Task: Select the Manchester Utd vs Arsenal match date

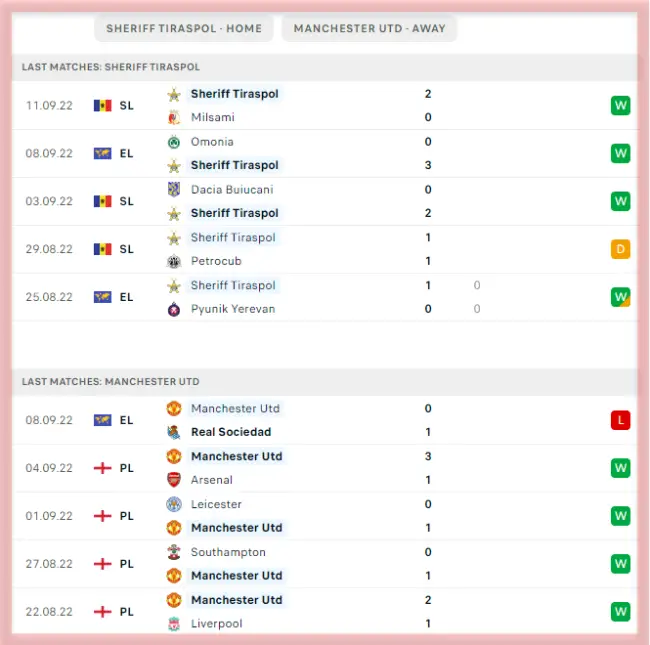Action: [x=49, y=468]
